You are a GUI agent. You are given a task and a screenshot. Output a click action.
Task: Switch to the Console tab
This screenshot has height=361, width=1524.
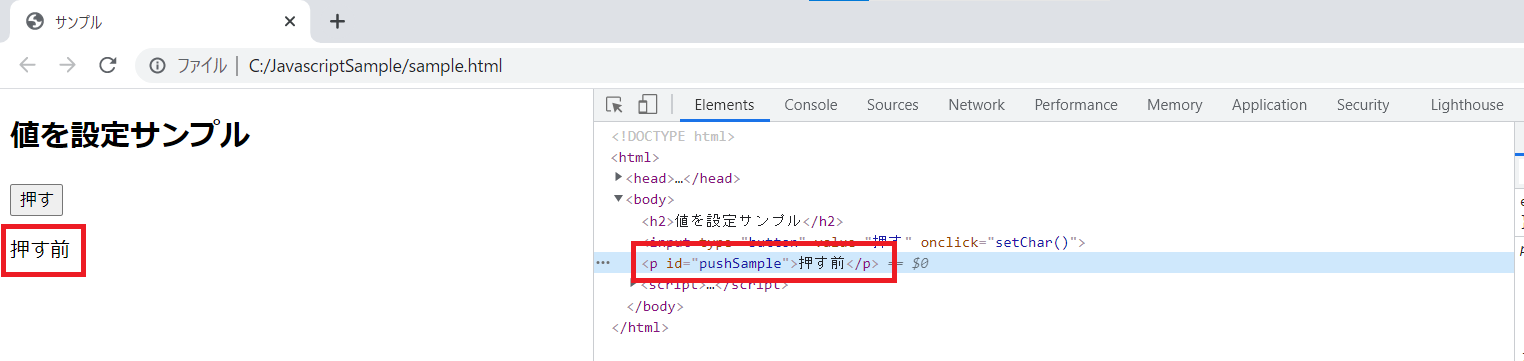tap(811, 105)
